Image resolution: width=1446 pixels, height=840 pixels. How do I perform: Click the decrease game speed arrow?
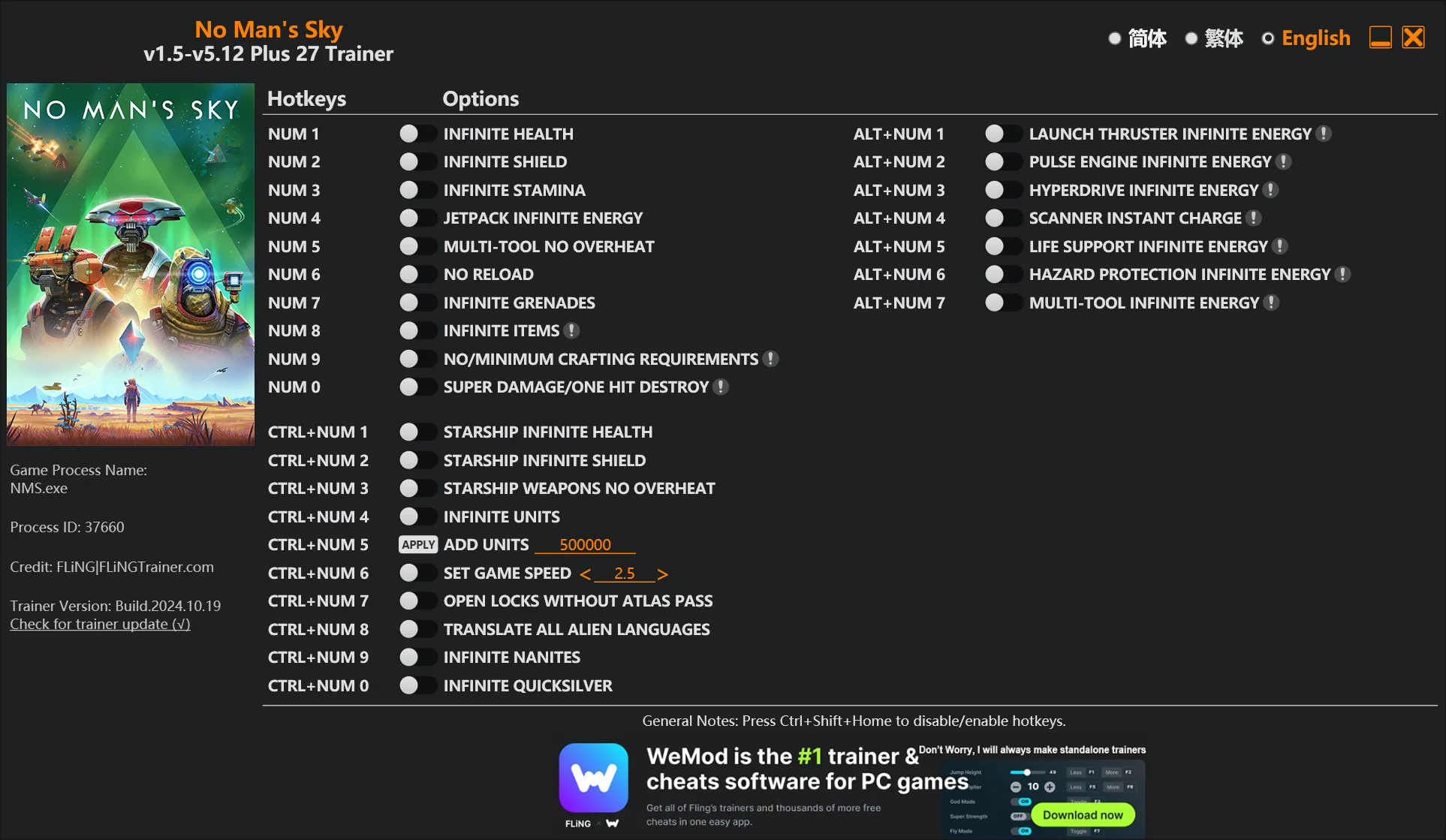[x=585, y=572]
